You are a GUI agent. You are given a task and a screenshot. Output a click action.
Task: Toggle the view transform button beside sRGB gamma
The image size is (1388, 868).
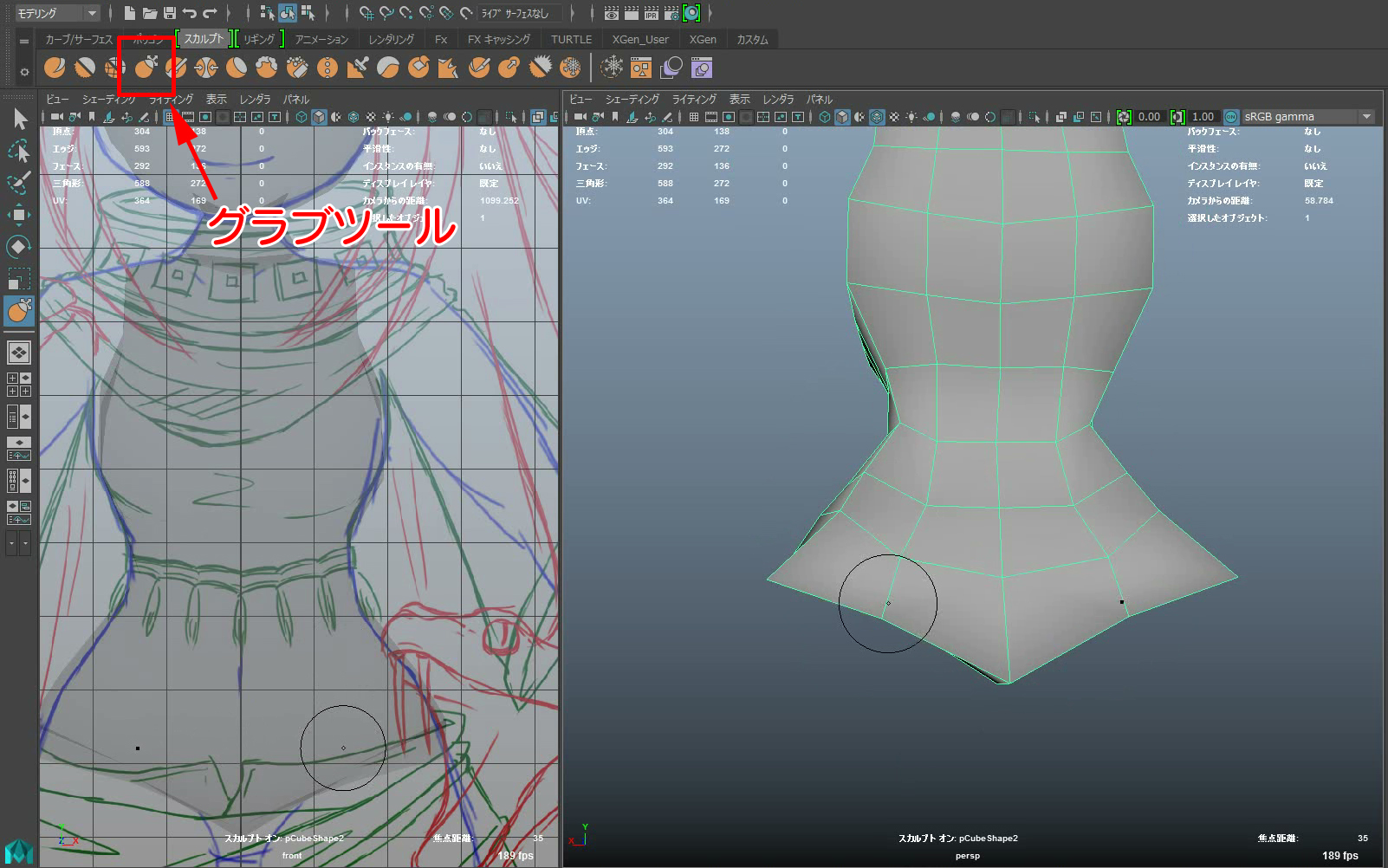[x=1231, y=117]
